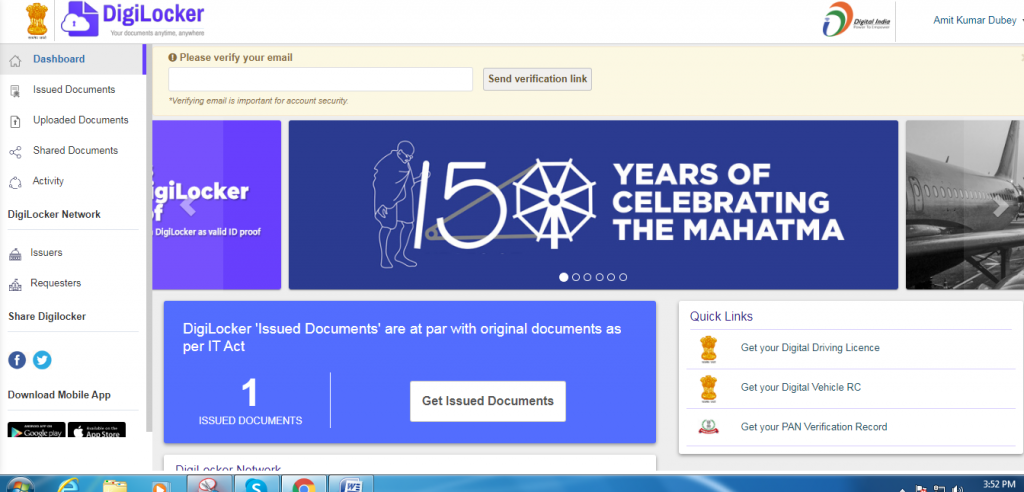Click the Get Issued Documents button

(487, 401)
